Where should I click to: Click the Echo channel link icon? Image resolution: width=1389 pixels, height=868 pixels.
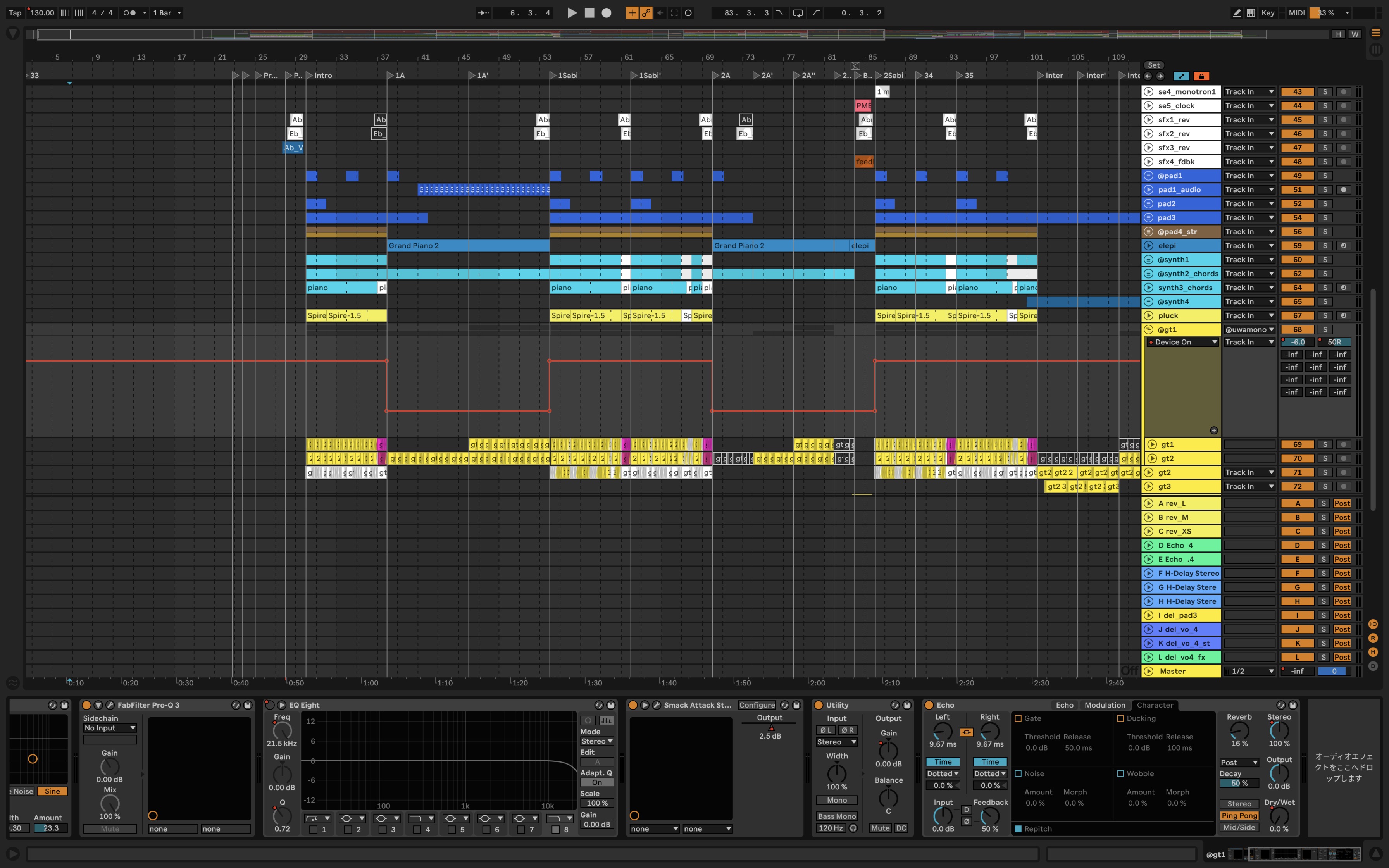pyautogui.click(x=967, y=732)
